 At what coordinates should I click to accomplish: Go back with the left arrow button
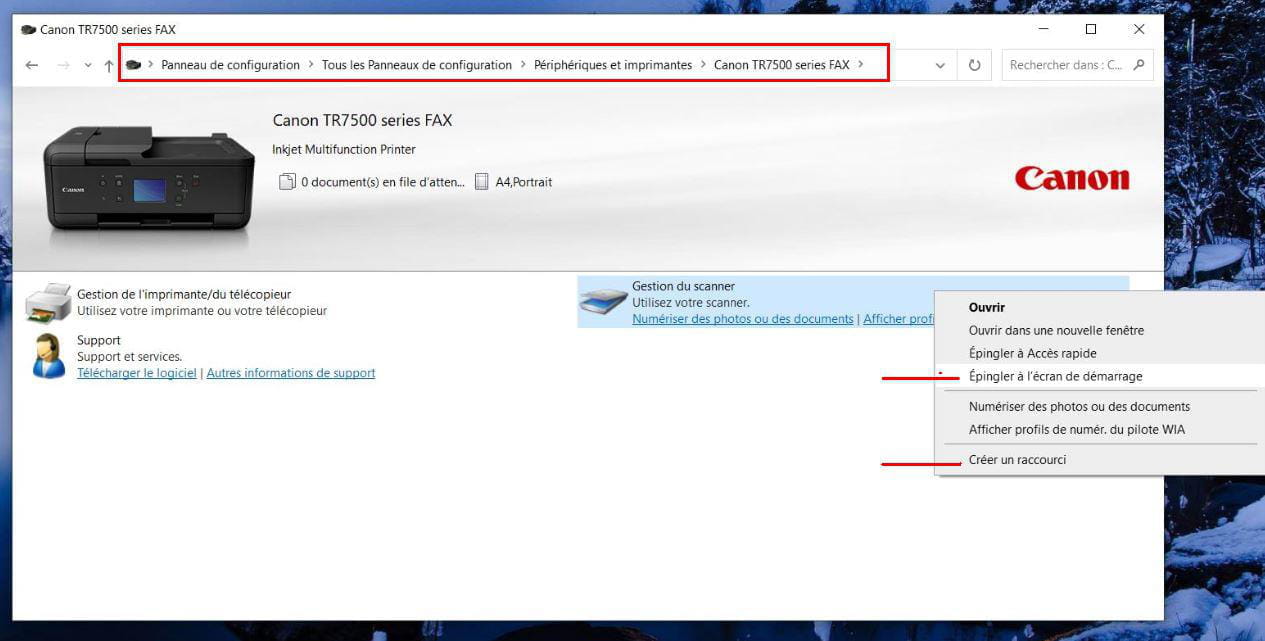pos(32,65)
